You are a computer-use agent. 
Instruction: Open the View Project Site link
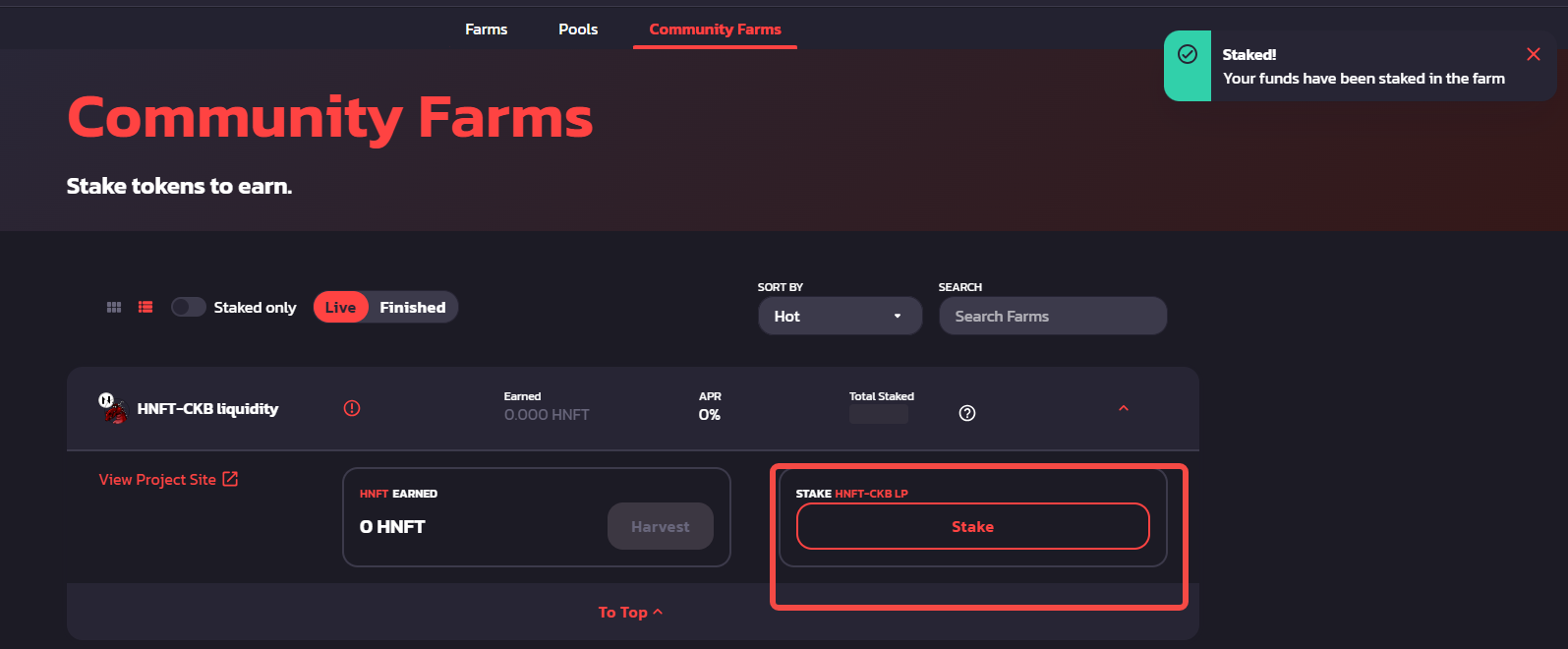[x=168, y=480]
